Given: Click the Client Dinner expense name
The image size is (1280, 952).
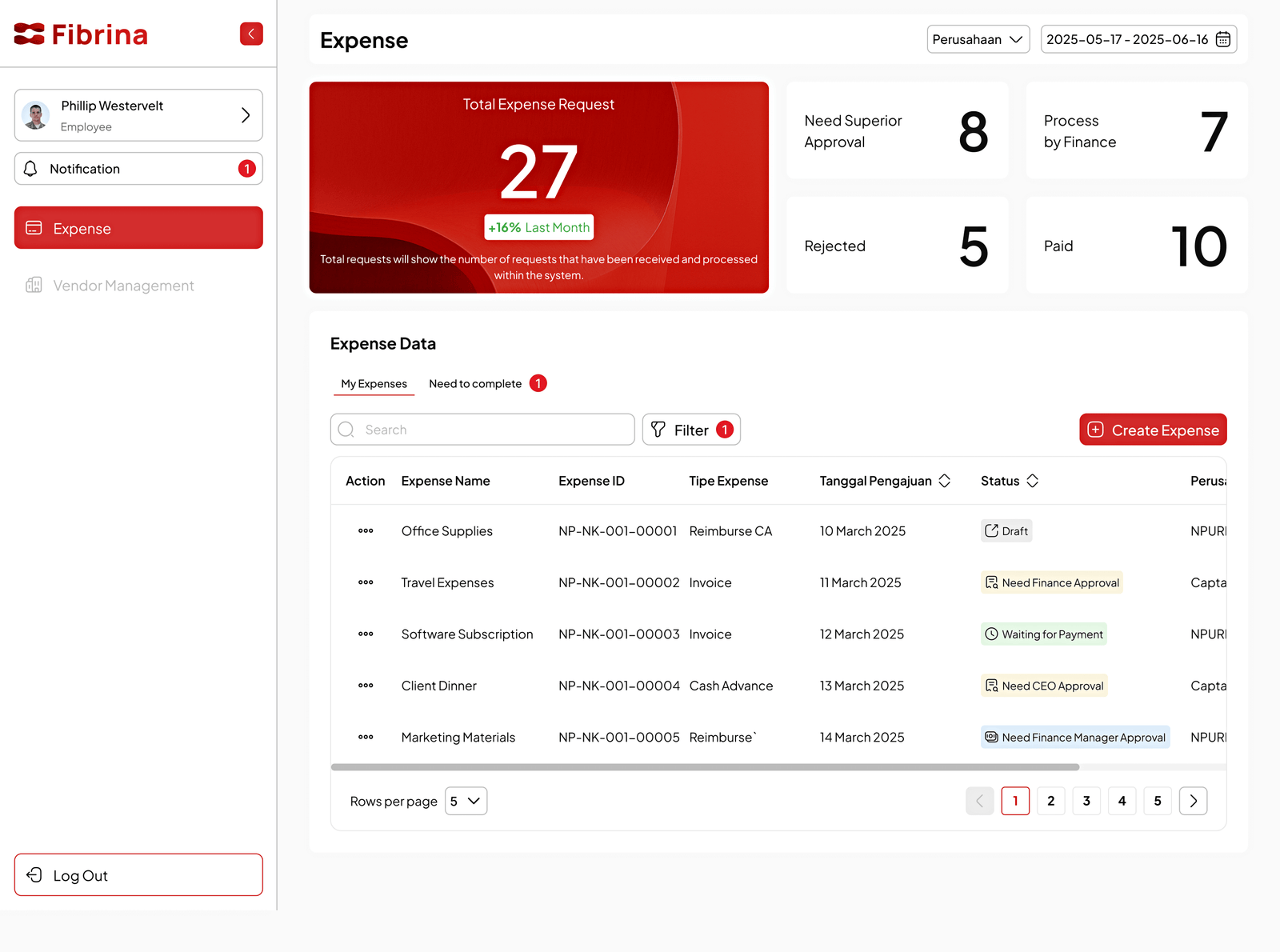Looking at the screenshot, I should click(x=439, y=686).
